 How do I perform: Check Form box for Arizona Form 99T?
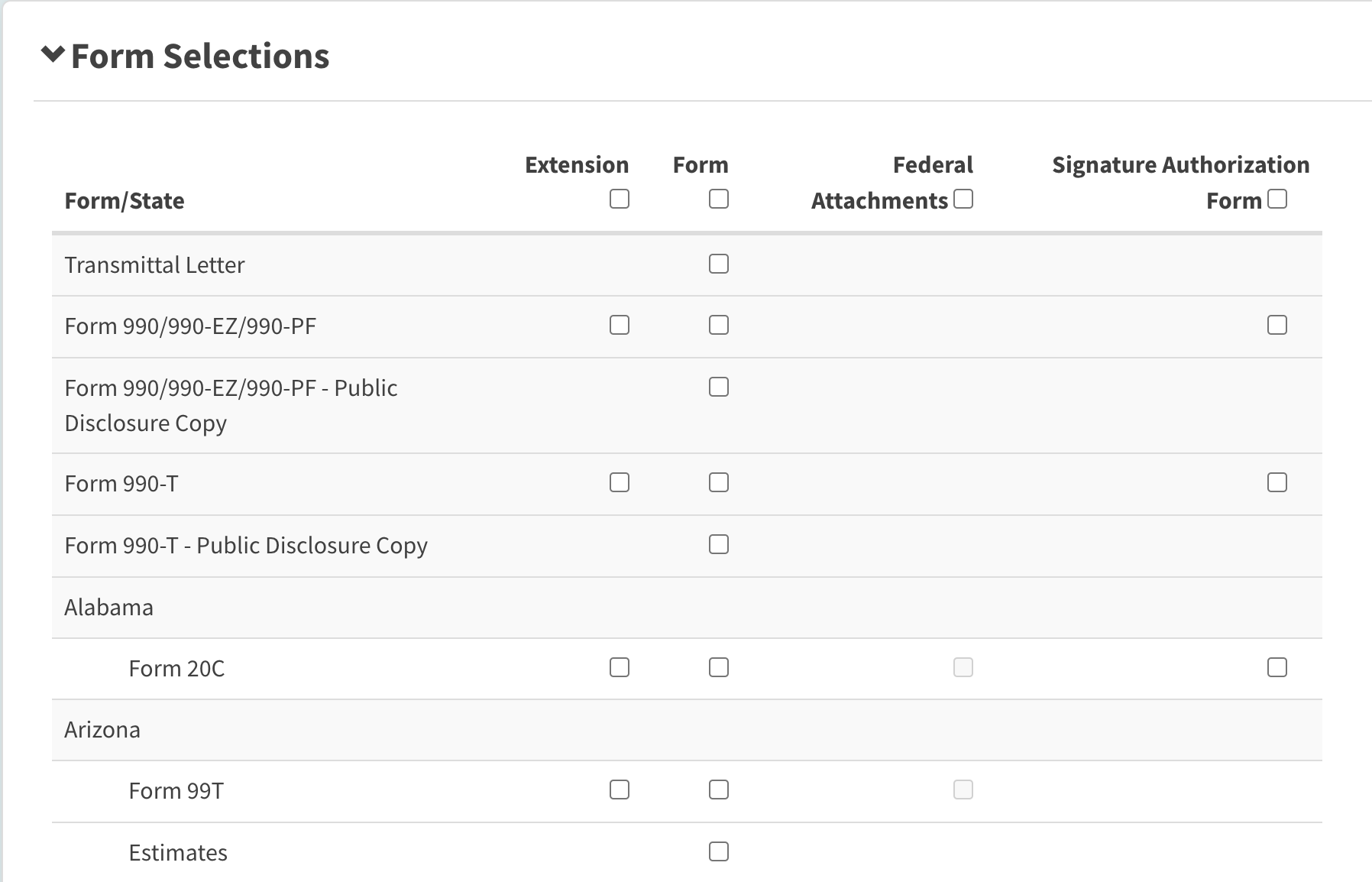pos(719,790)
